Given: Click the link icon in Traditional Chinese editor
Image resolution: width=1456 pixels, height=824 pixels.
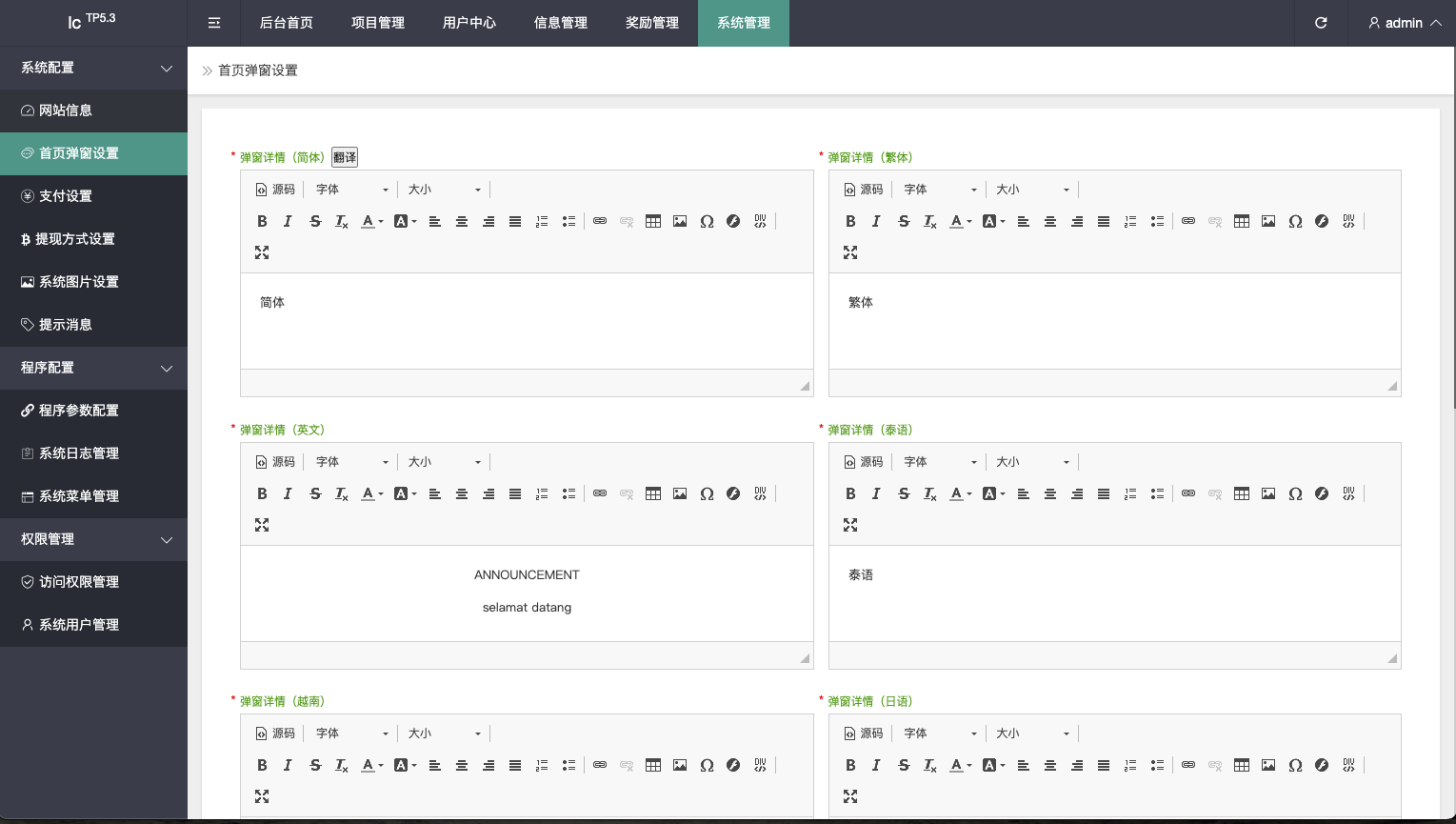Looking at the screenshot, I should [1188, 221].
